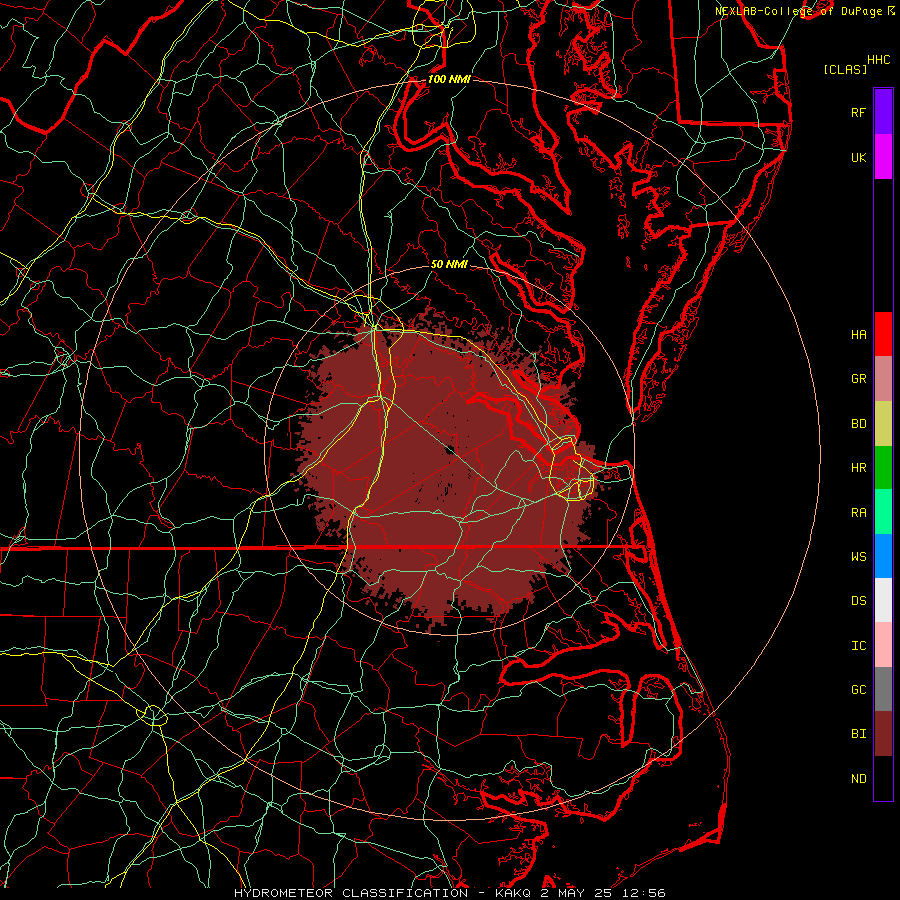The height and width of the screenshot is (900, 900).
Task: Click the 12:56 timestamp
Action: [646, 893]
